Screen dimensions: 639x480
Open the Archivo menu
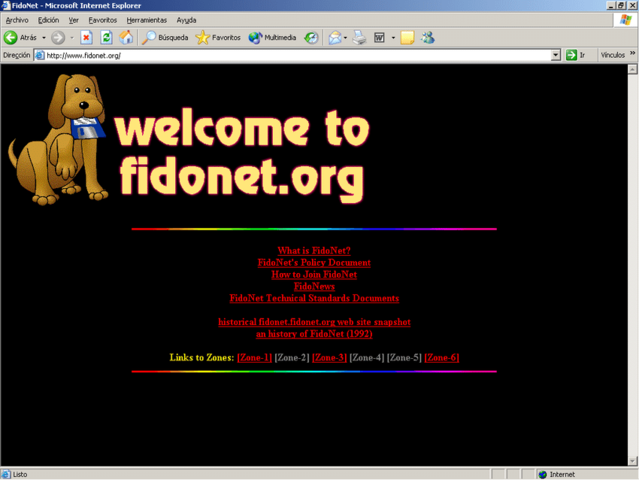(x=17, y=20)
